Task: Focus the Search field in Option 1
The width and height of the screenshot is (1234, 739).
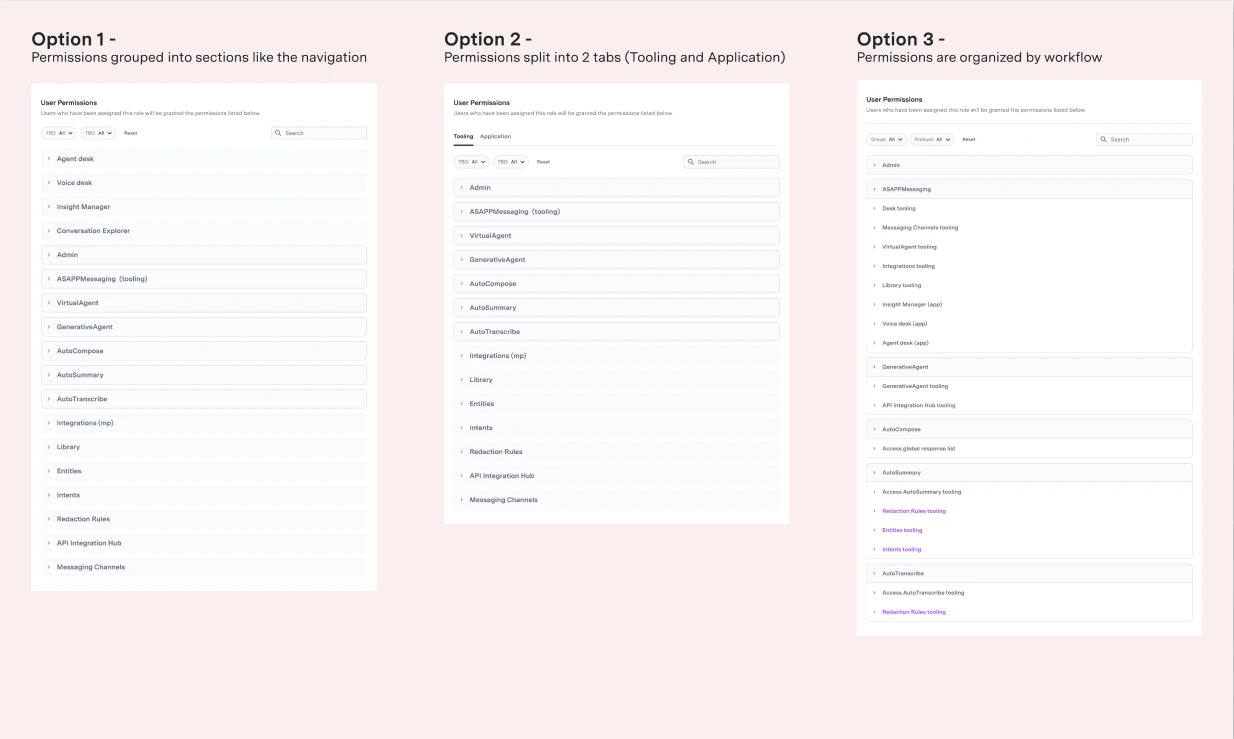Action: [319, 132]
